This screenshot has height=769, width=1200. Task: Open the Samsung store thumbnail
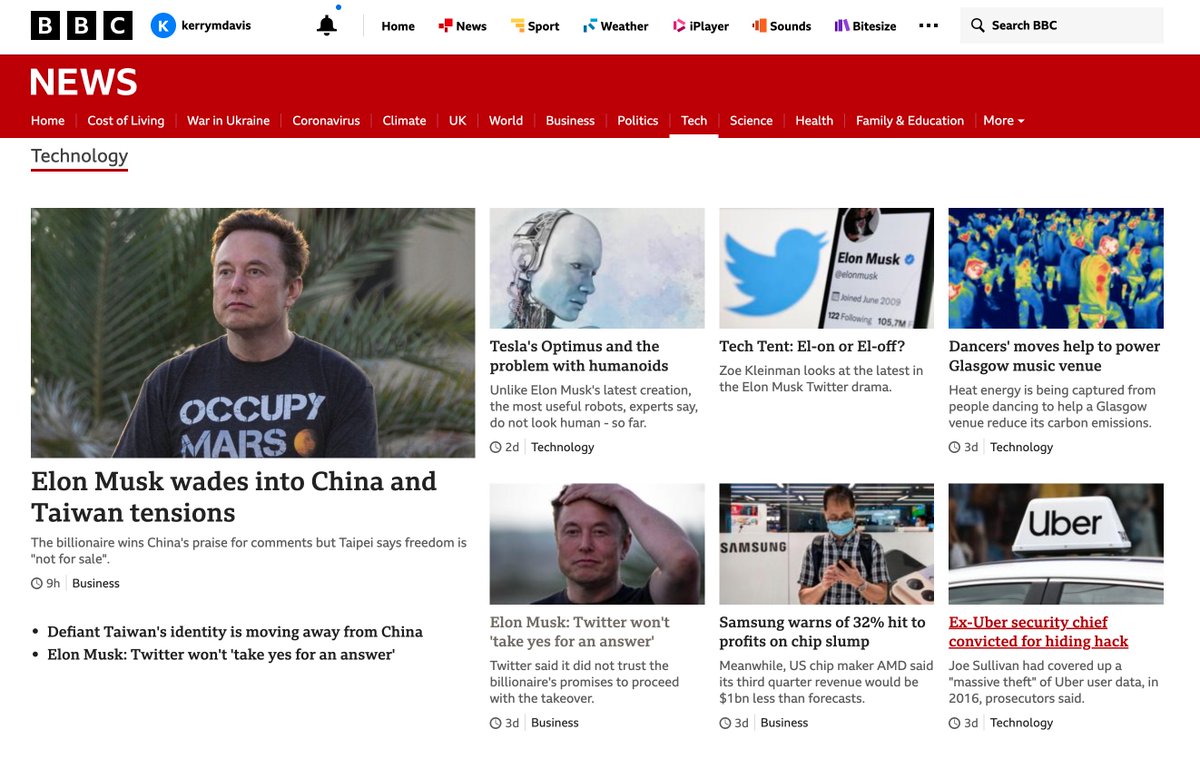pos(827,544)
